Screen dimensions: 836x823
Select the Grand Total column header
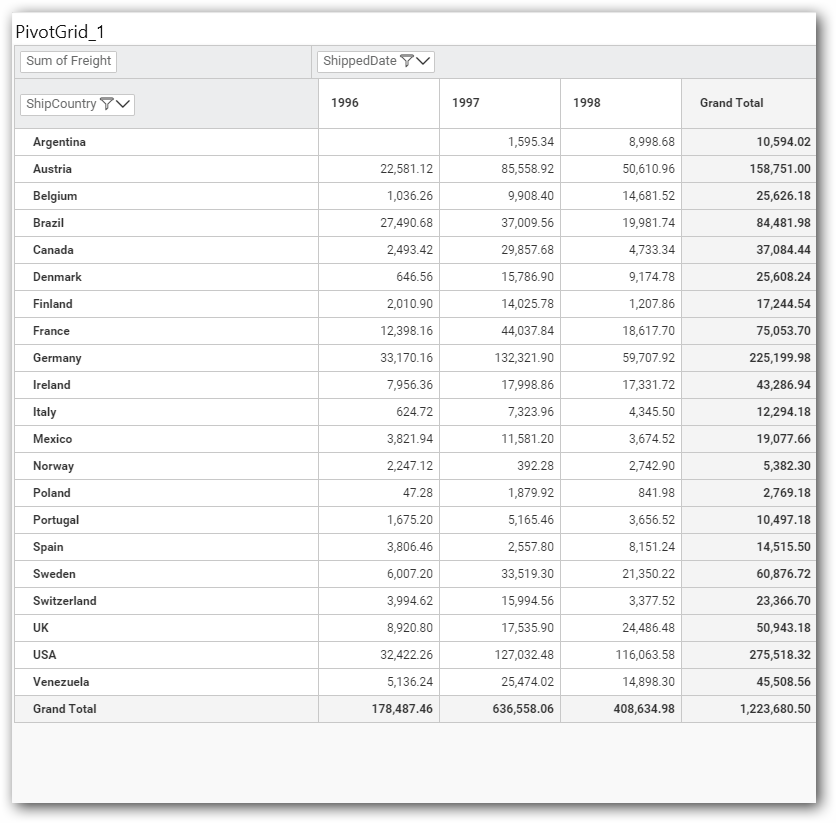point(731,103)
